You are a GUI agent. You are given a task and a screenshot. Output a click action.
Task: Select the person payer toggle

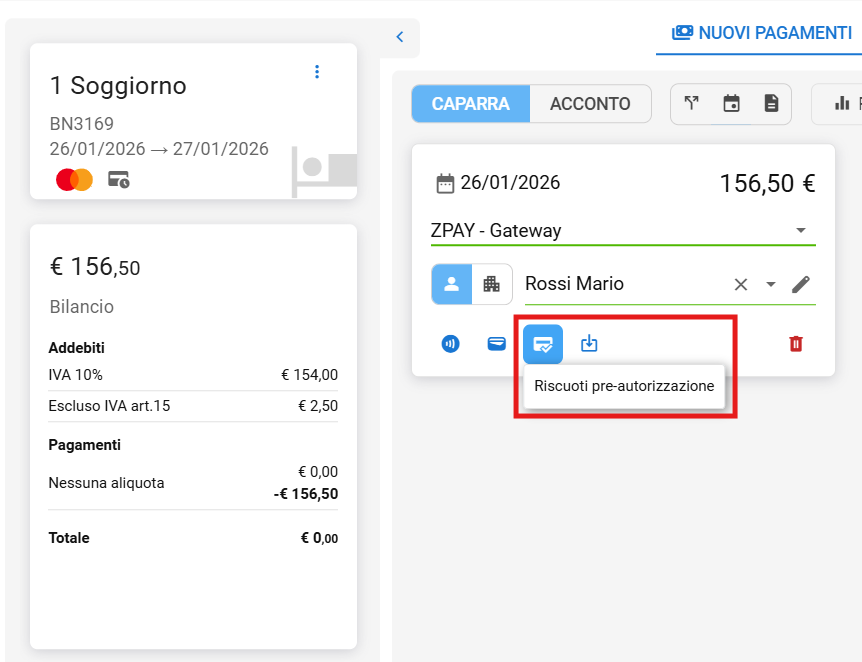451,284
